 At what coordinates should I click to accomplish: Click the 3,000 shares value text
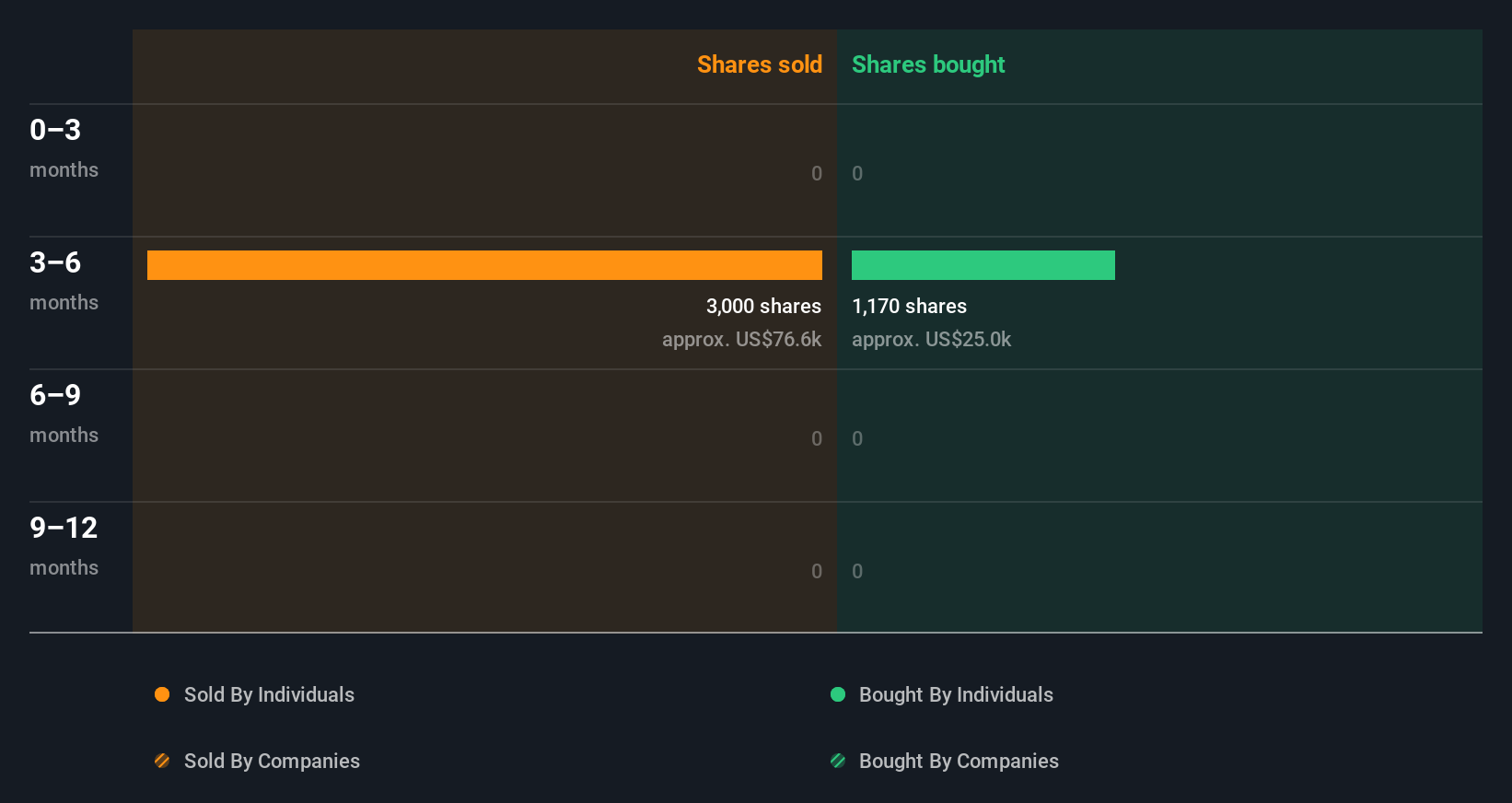pos(763,306)
